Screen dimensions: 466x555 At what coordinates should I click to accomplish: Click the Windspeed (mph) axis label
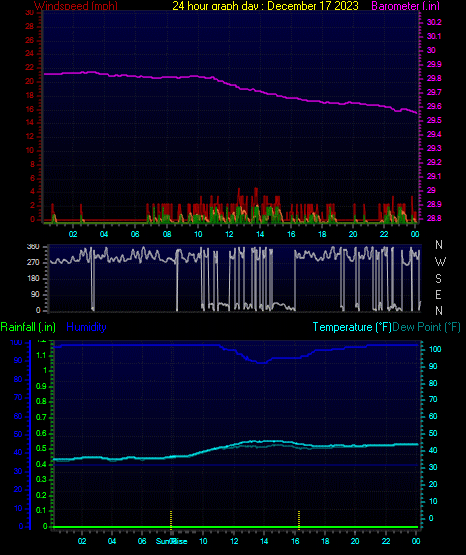[76, 6]
